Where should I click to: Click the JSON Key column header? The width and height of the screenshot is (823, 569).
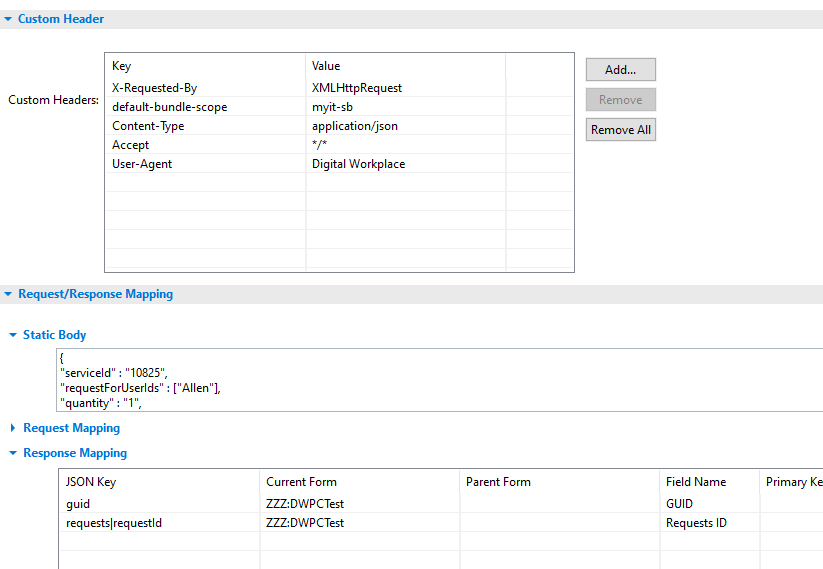point(91,482)
